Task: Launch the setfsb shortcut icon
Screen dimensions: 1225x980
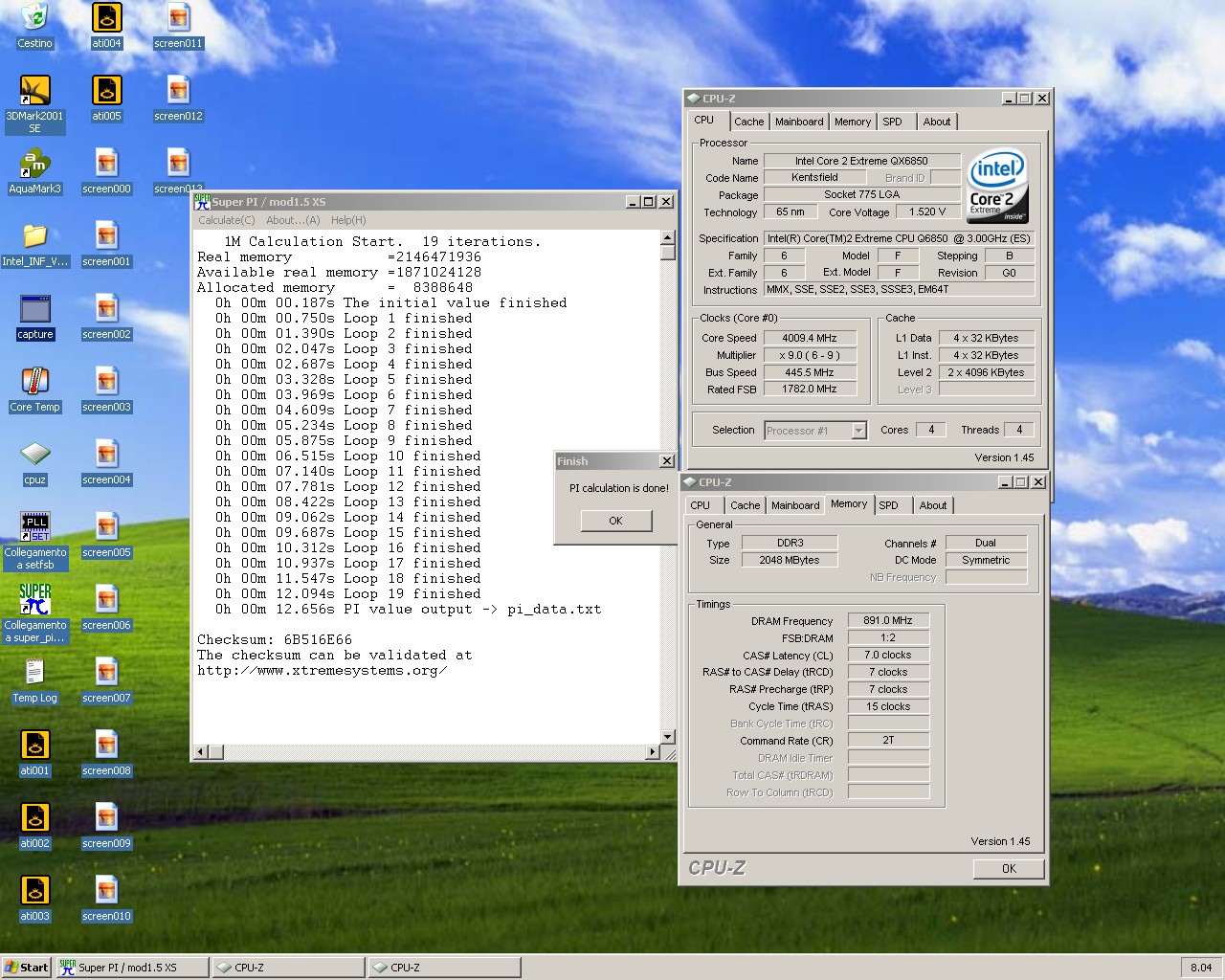Action: coord(34,527)
